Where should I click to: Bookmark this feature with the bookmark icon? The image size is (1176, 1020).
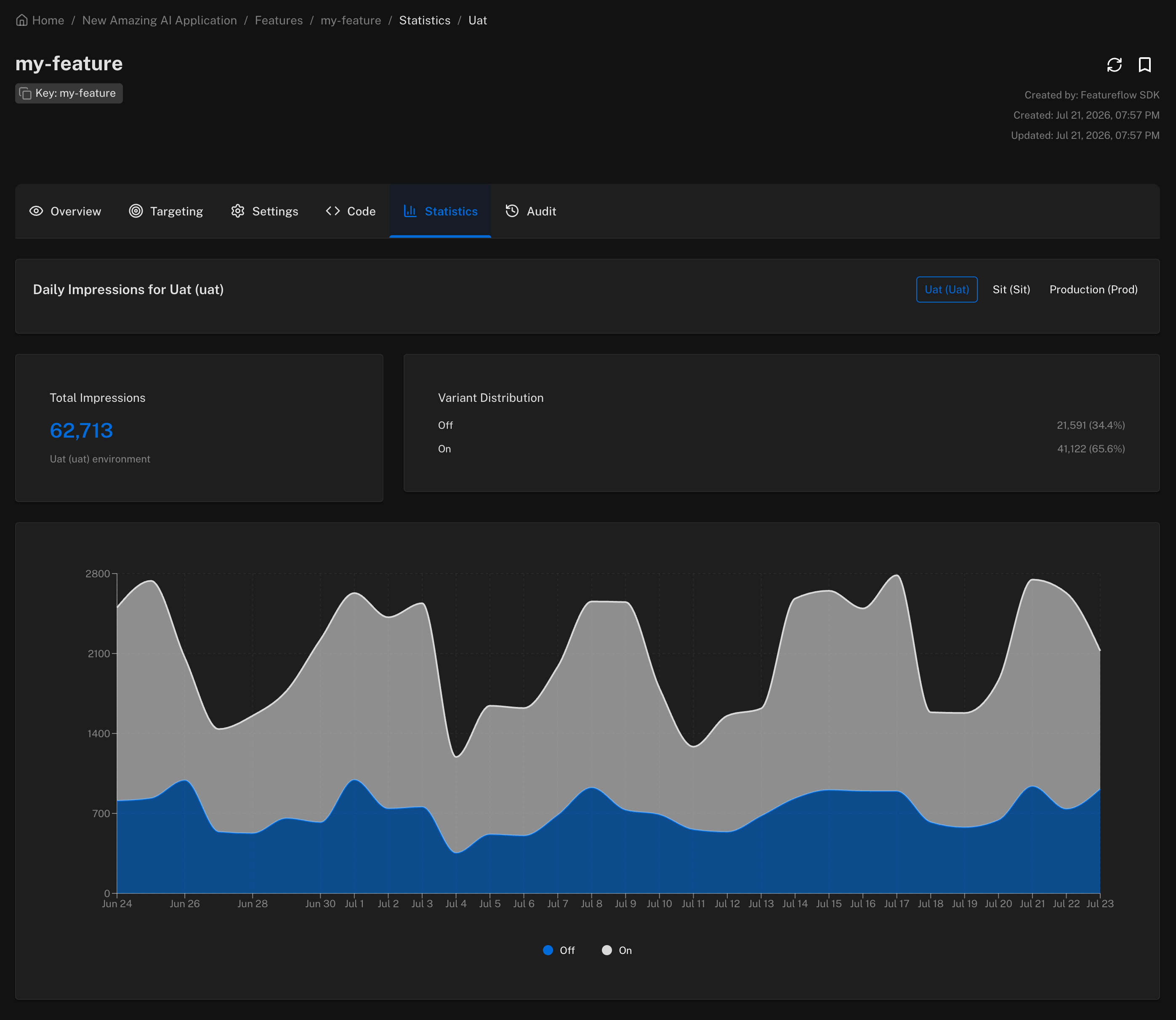point(1144,65)
